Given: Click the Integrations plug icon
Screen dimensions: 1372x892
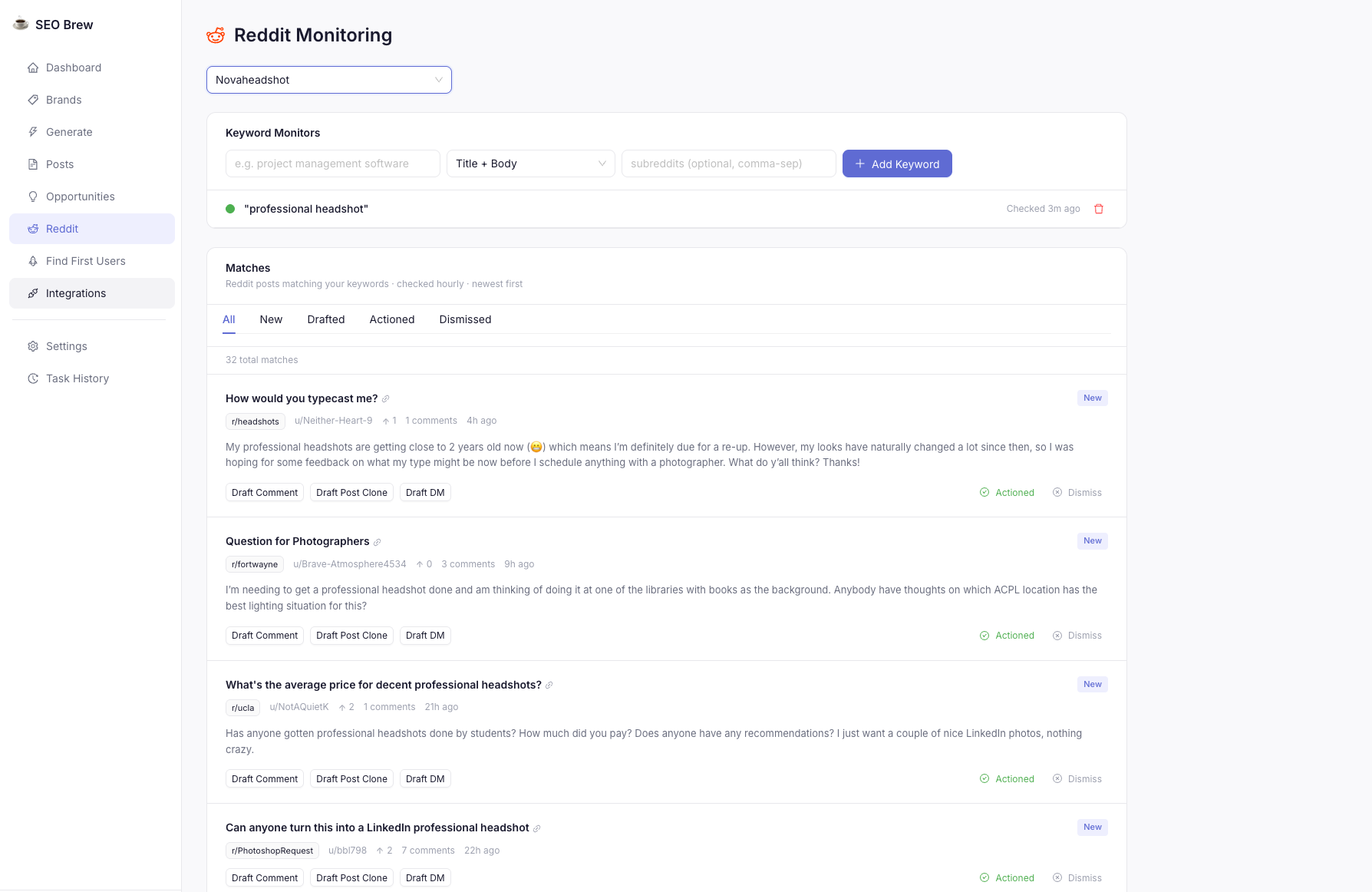Looking at the screenshot, I should [33, 293].
